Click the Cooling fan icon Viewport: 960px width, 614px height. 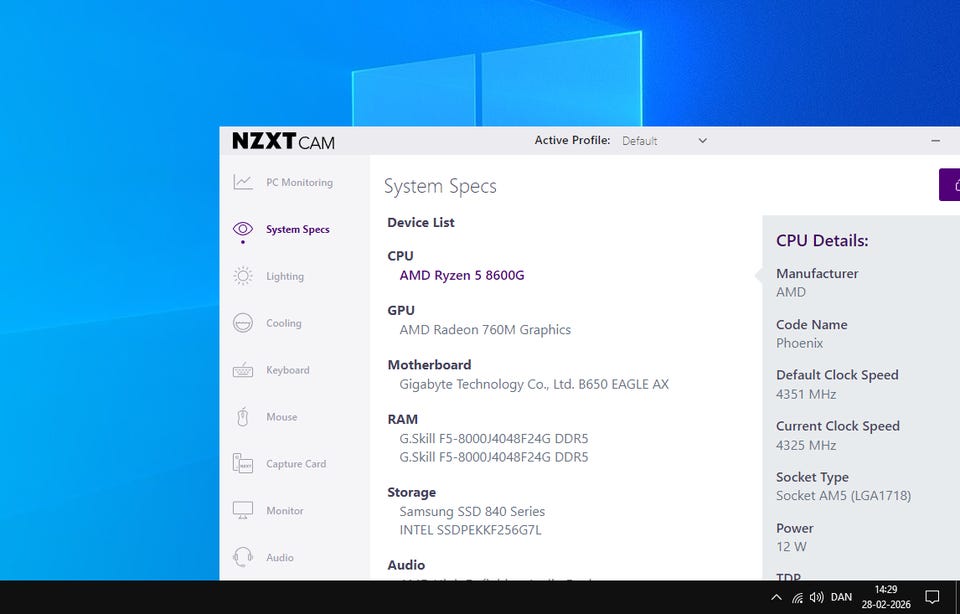coord(243,323)
